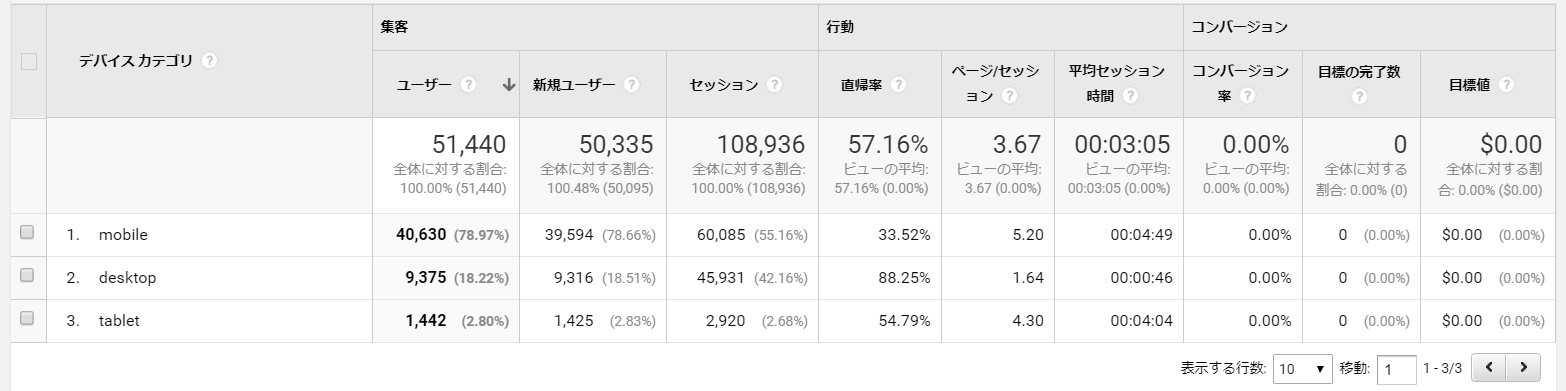Image resolution: width=1566 pixels, height=391 pixels.
Task: Toggle the select-all header checkbox
Action: pyautogui.click(x=29, y=61)
